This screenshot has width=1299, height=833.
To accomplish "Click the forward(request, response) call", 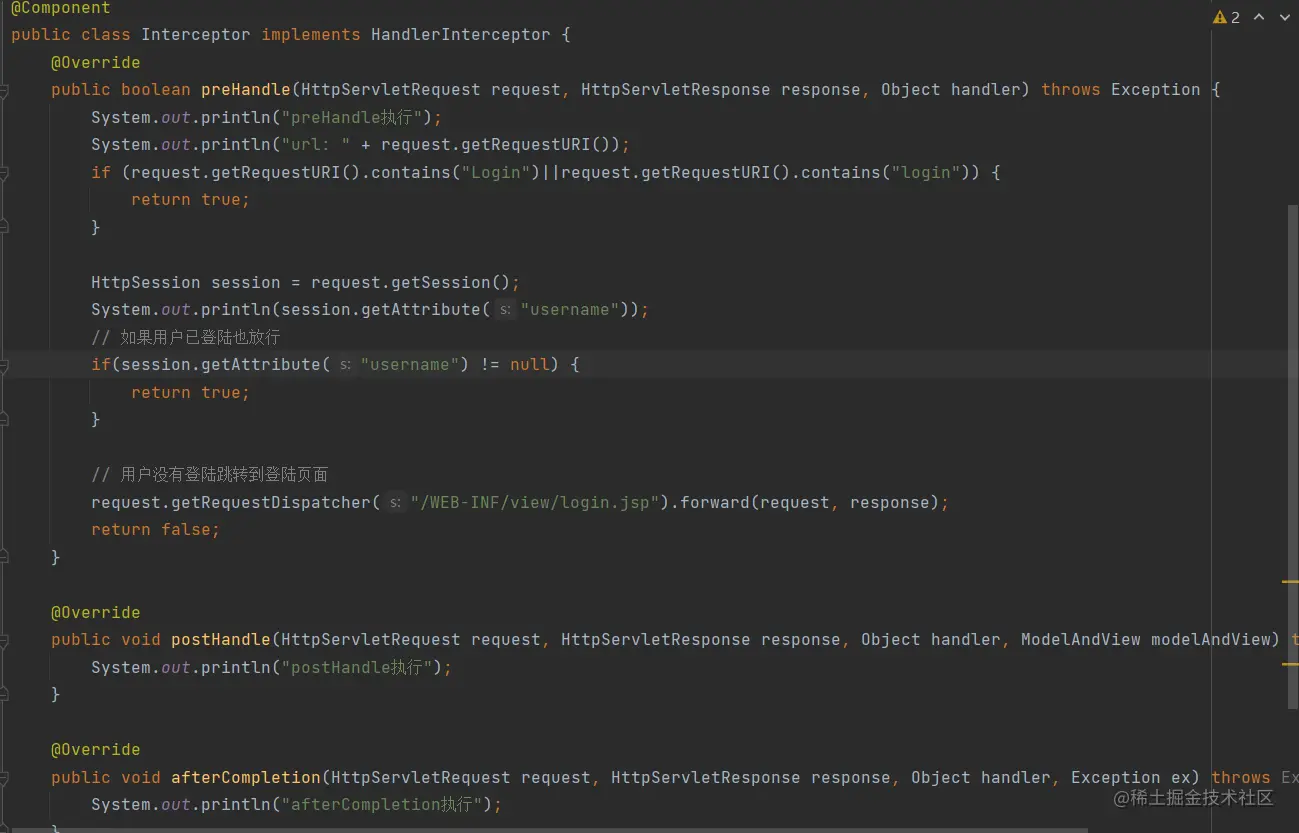I will point(811,503).
